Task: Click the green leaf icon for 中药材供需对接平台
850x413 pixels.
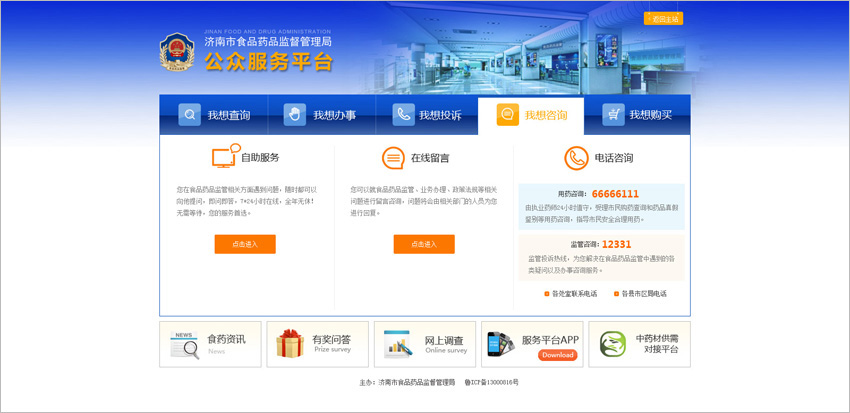Action: 612,344
